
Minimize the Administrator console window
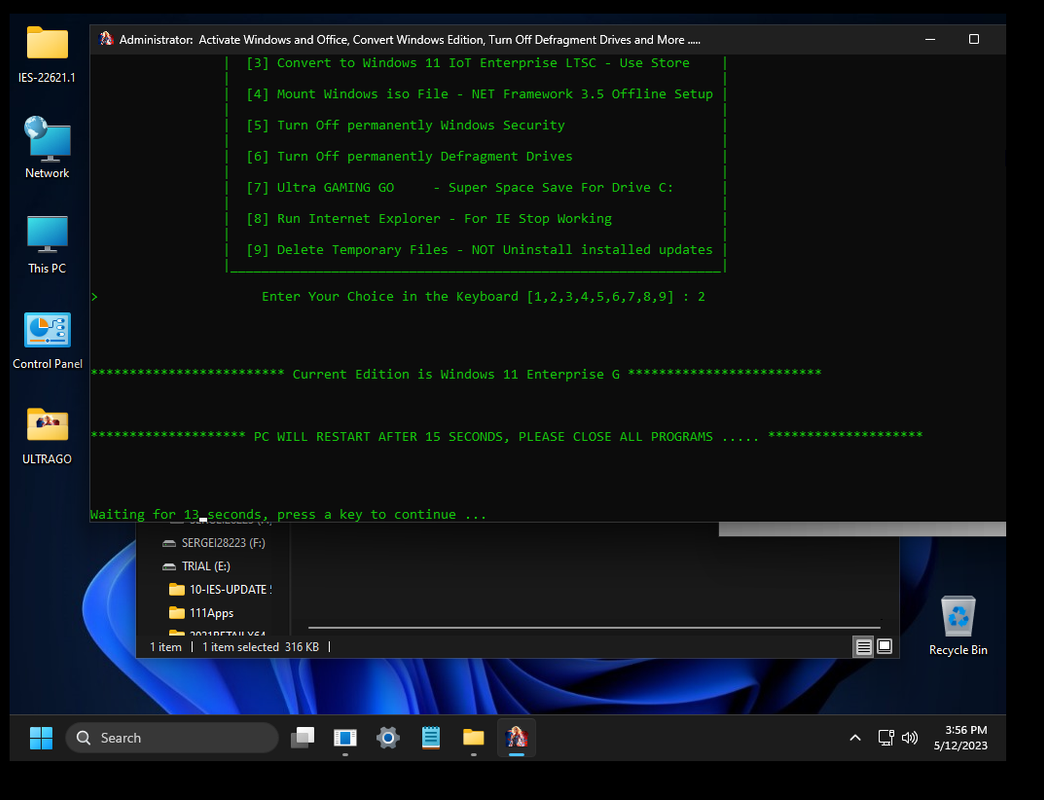(930, 39)
